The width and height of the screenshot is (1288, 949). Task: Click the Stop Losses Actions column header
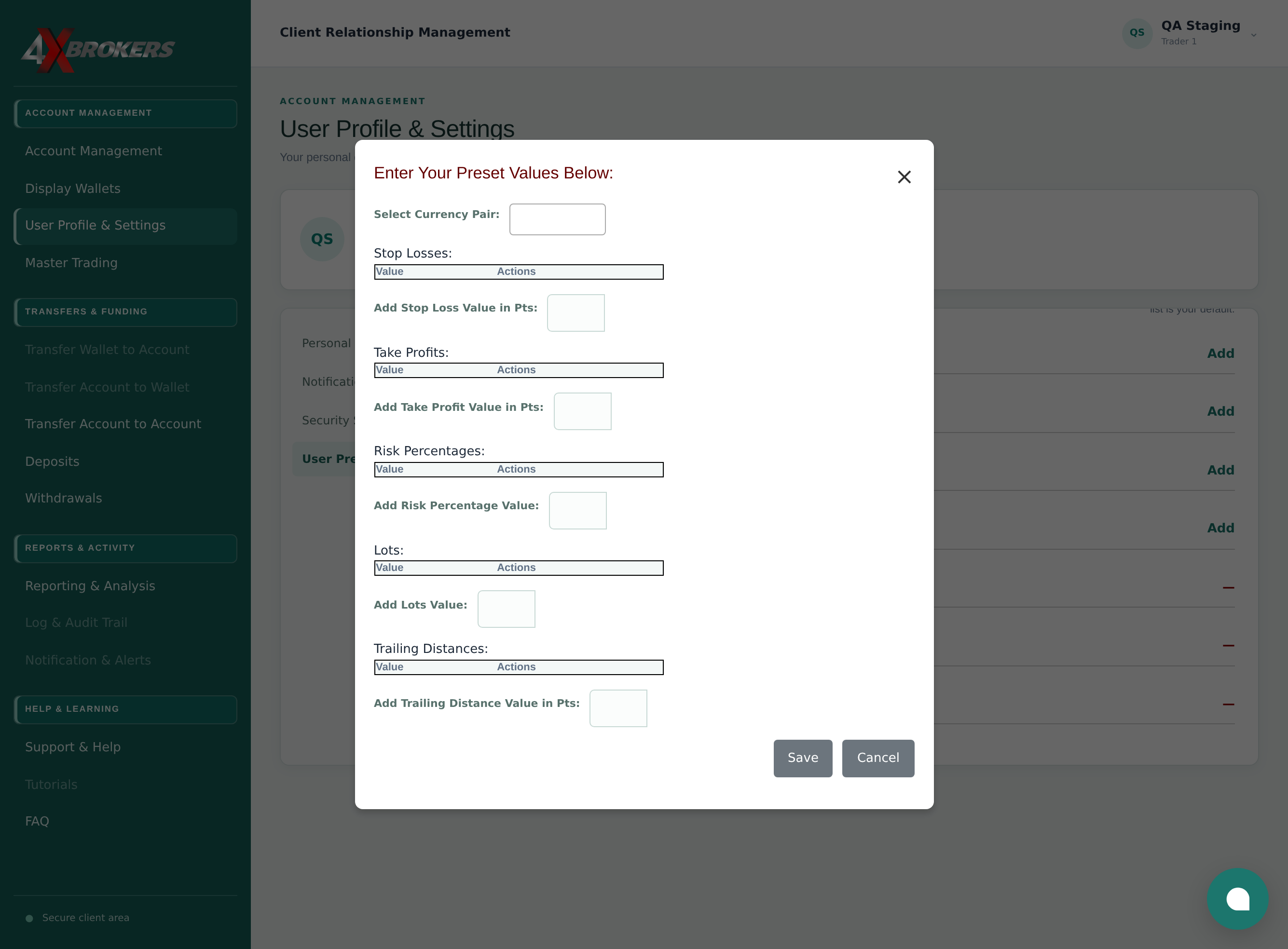coord(516,271)
